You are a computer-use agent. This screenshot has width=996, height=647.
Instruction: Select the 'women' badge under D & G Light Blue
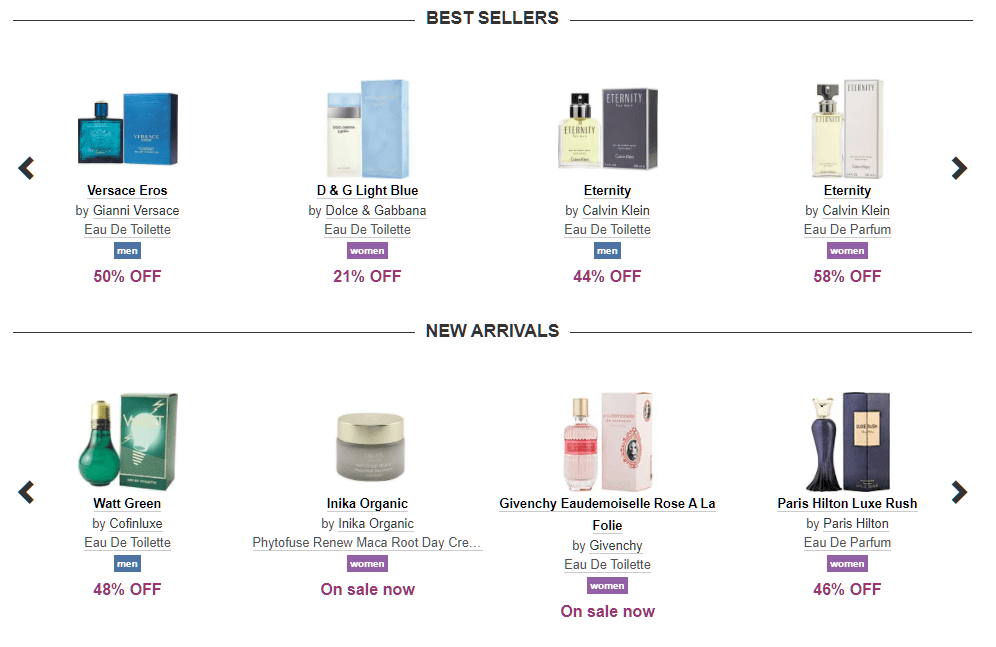[x=367, y=251]
